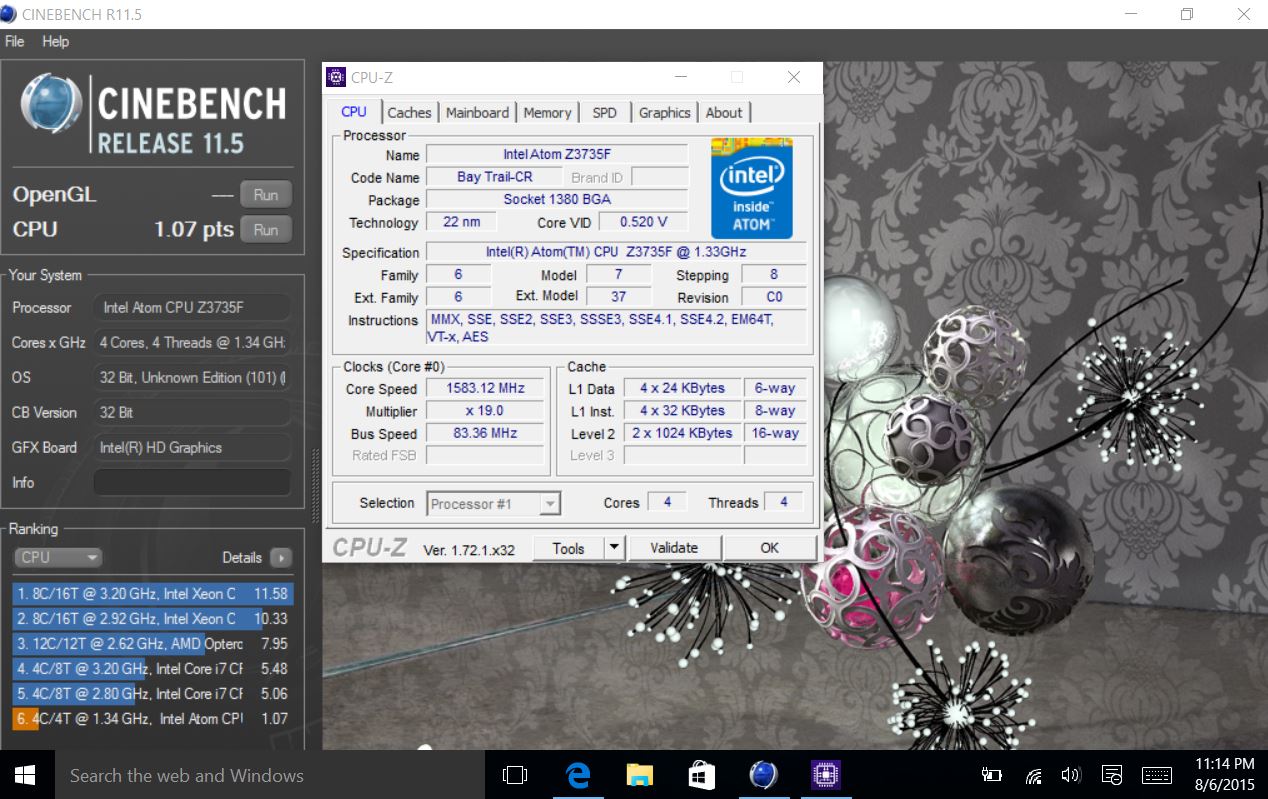Click the Bay Trail-CR code name field
1268x799 pixels.
point(494,177)
